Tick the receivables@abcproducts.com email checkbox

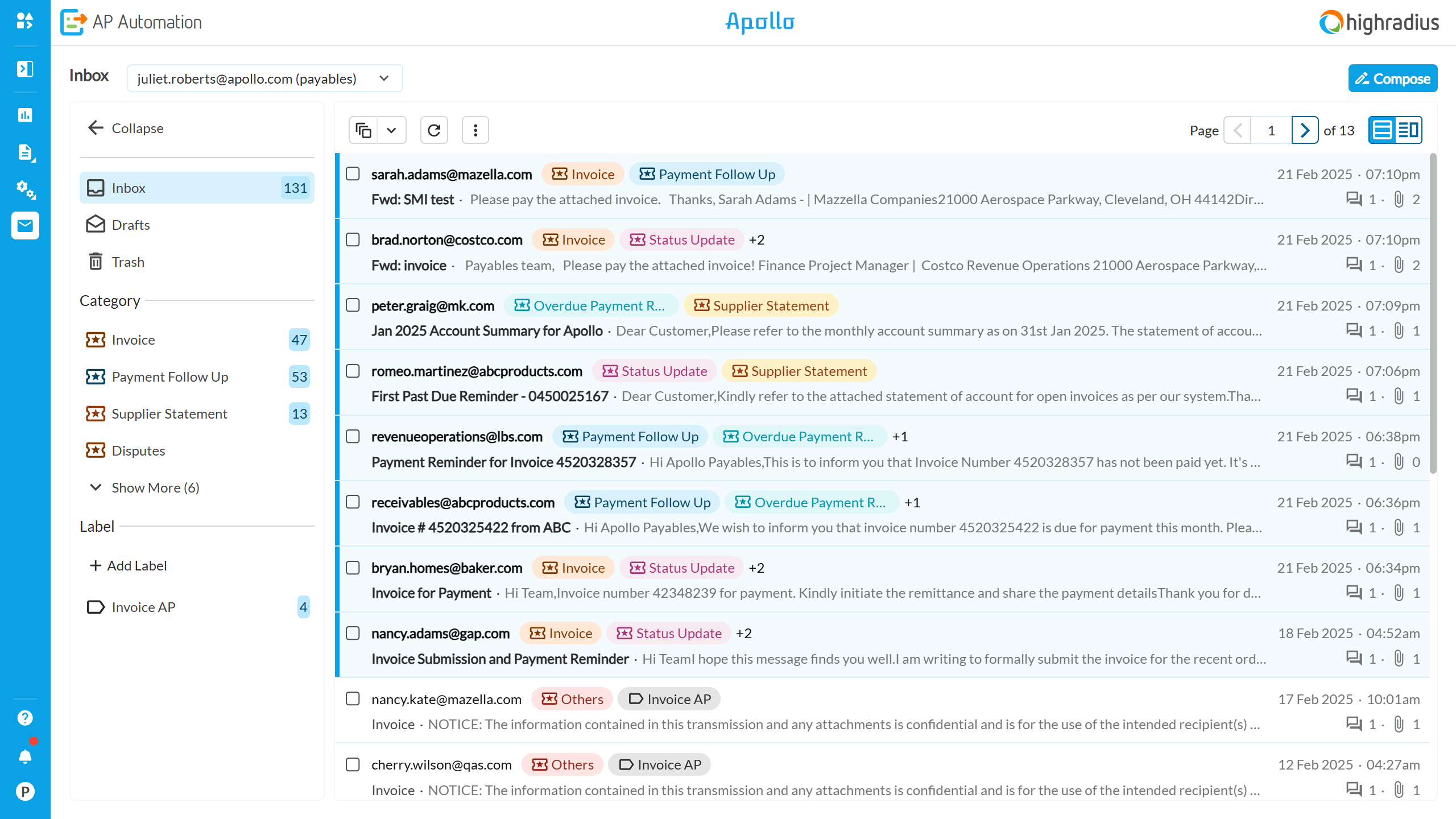tap(353, 502)
